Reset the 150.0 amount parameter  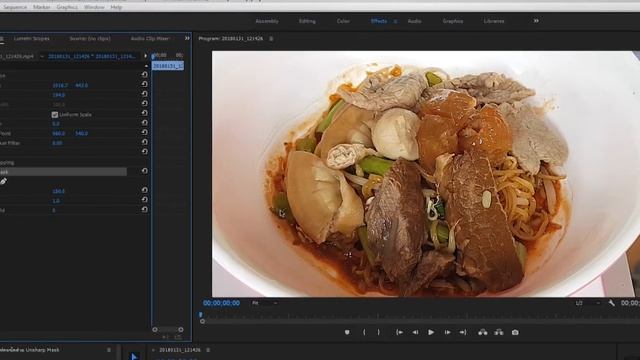coord(144,190)
